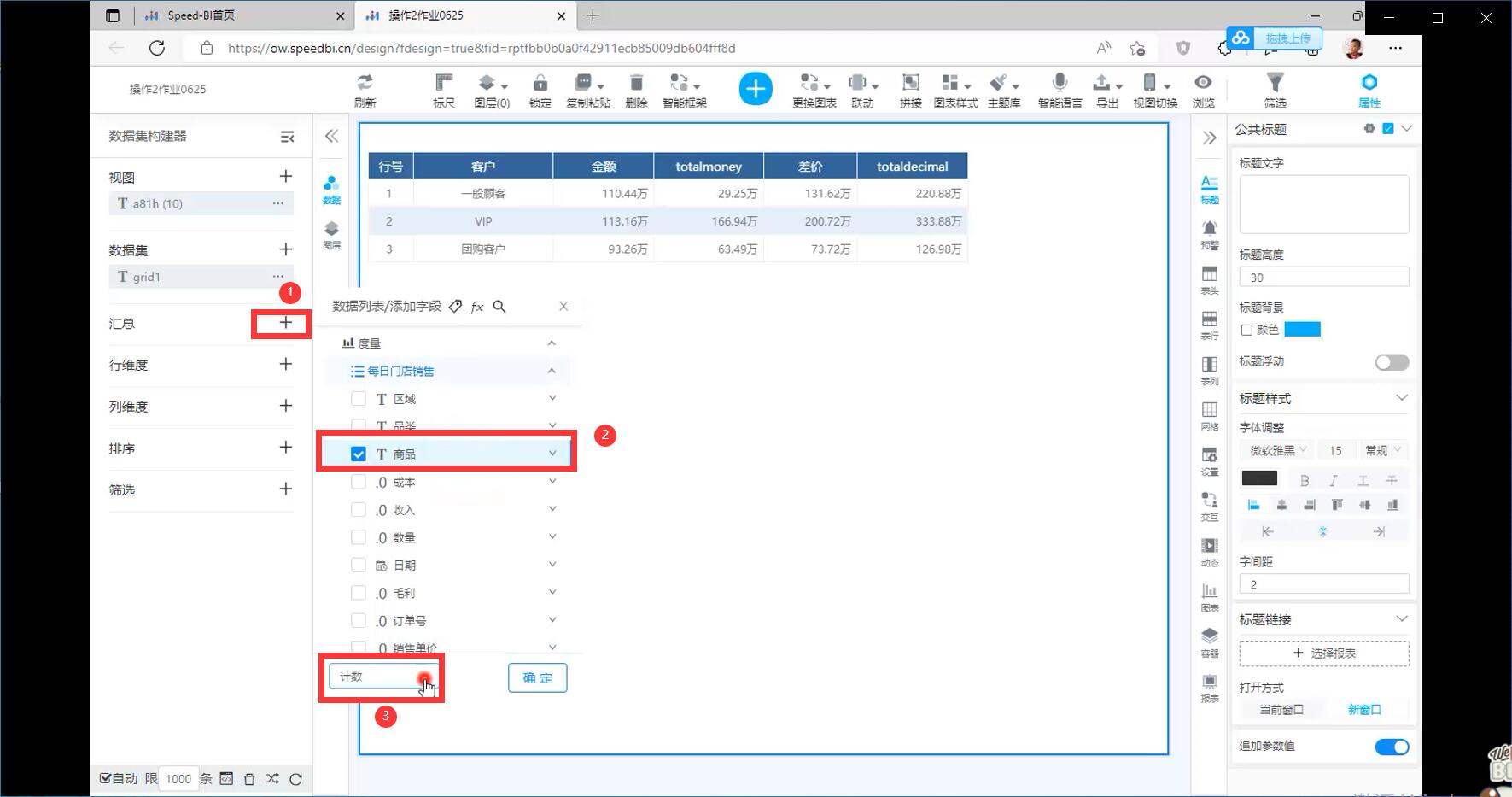The height and width of the screenshot is (797, 1512).
Task: Click the blue round add-chart plus button
Action: [755, 89]
